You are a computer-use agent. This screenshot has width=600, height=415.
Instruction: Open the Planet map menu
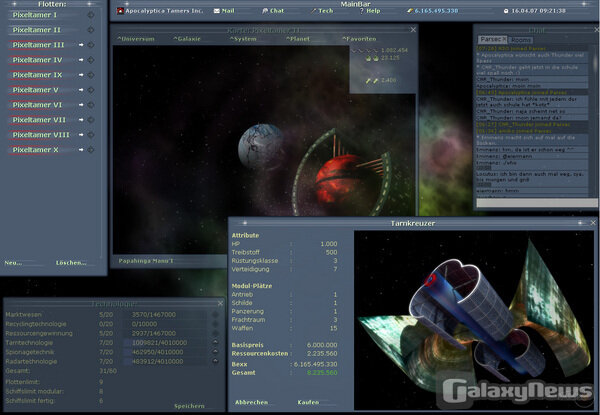click(x=298, y=39)
